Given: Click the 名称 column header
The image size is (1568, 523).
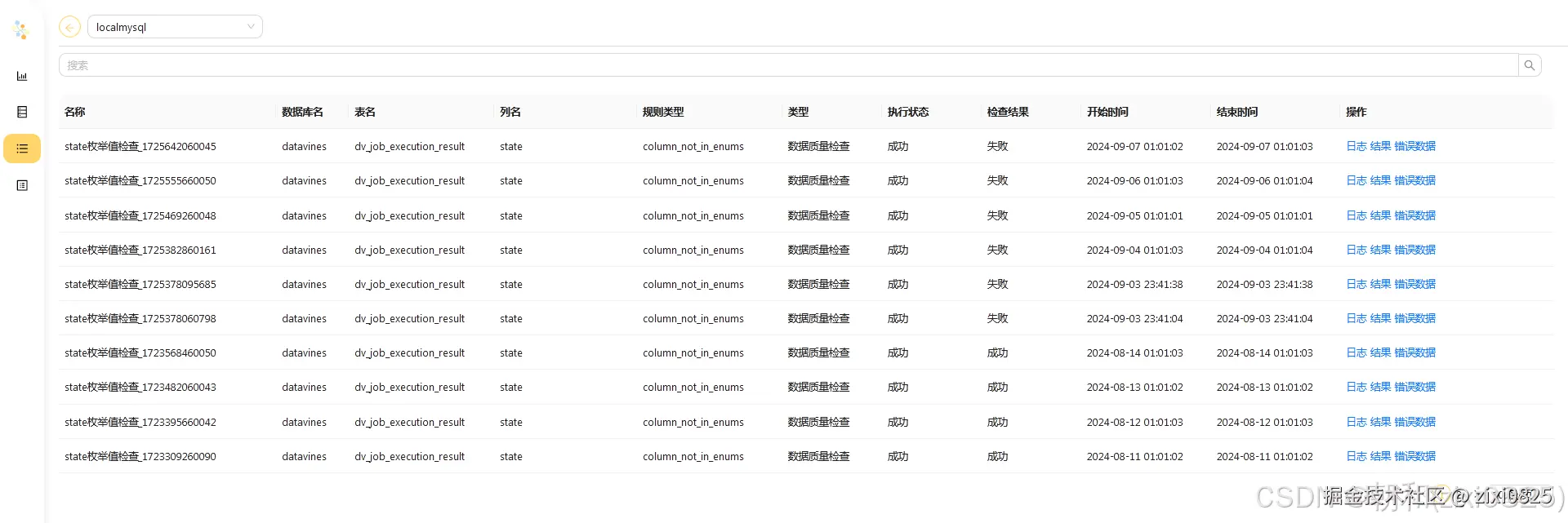Looking at the screenshot, I should tap(75, 112).
